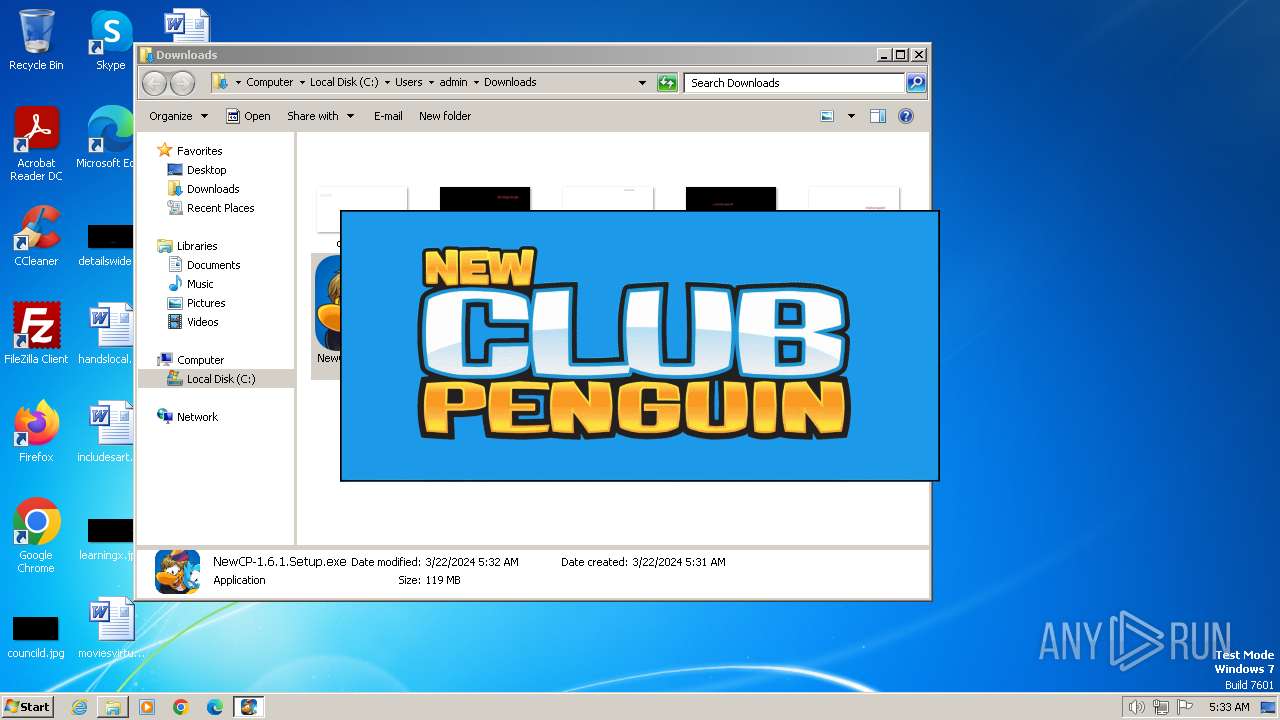The image size is (1280, 720).
Task: Click New folder in the toolbar
Action: click(x=445, y=116)
